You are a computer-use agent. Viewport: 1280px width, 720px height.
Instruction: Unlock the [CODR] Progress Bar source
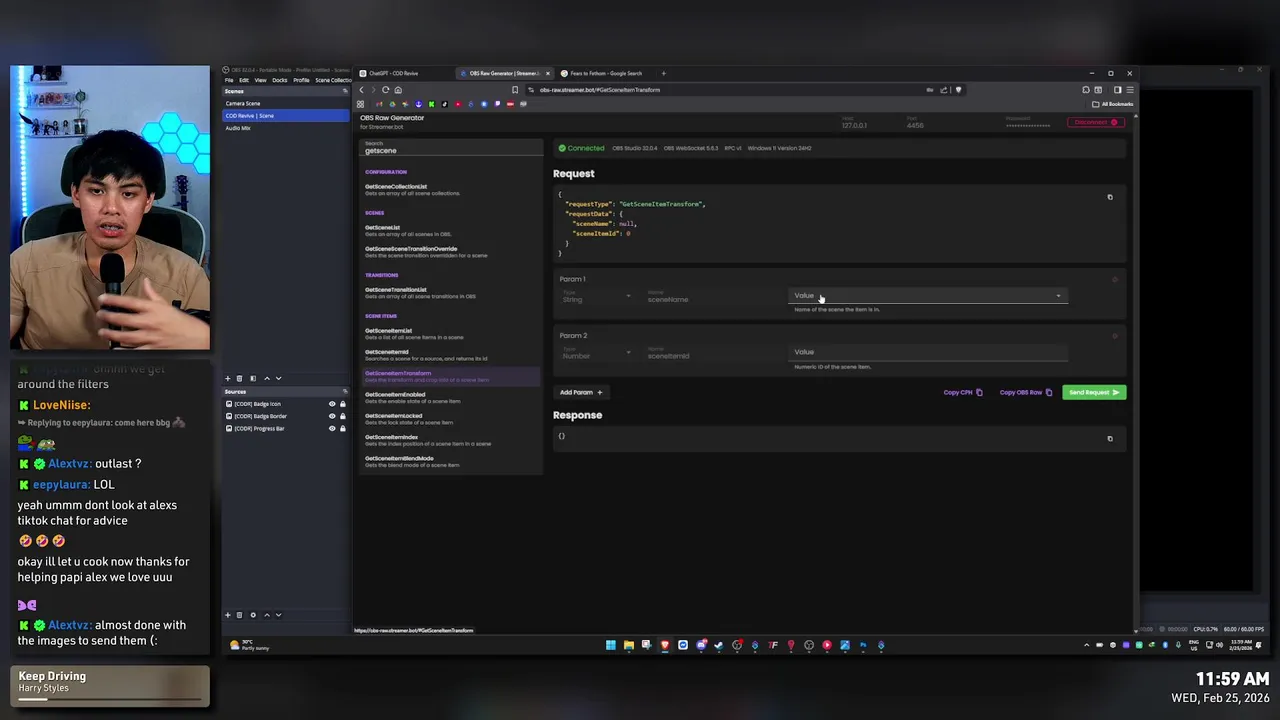click(342, 428)
